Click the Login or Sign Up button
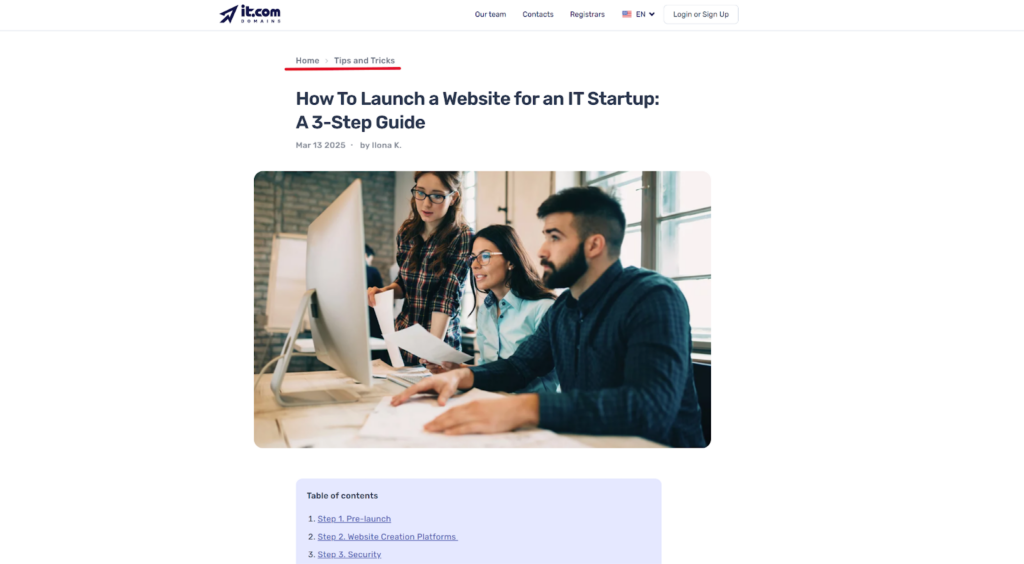Viewport: 1024px width, 564px height. click(x=701, y=14)
